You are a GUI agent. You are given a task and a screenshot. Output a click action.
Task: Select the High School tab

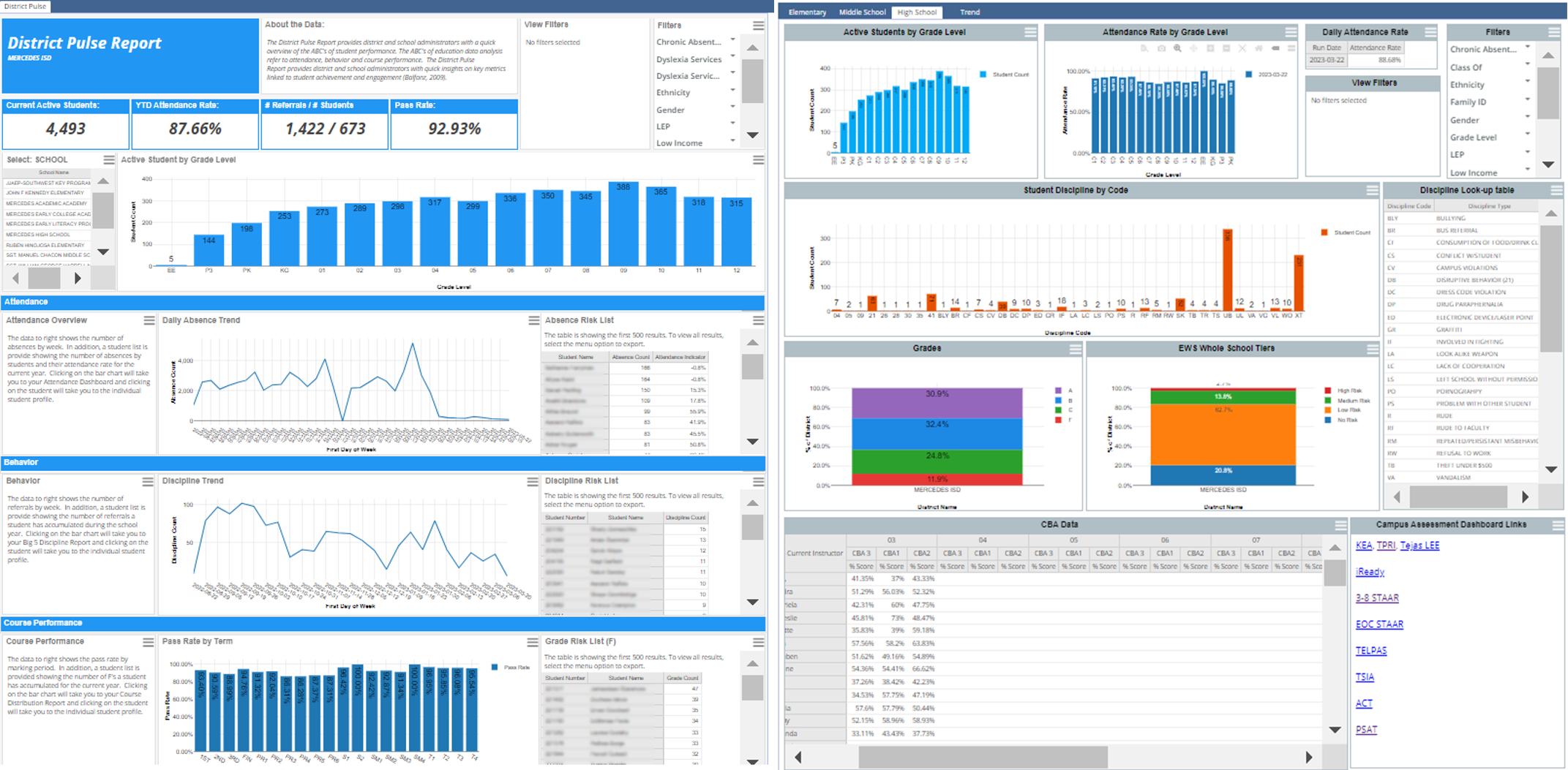[x=917, y=12]
